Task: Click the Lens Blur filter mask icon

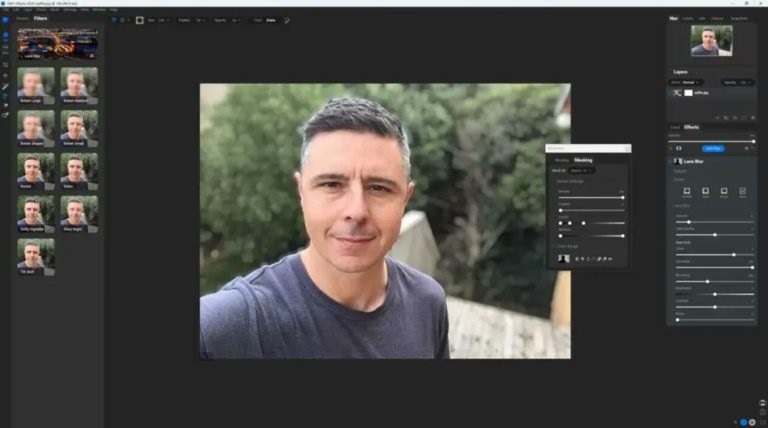Action: 678,161
